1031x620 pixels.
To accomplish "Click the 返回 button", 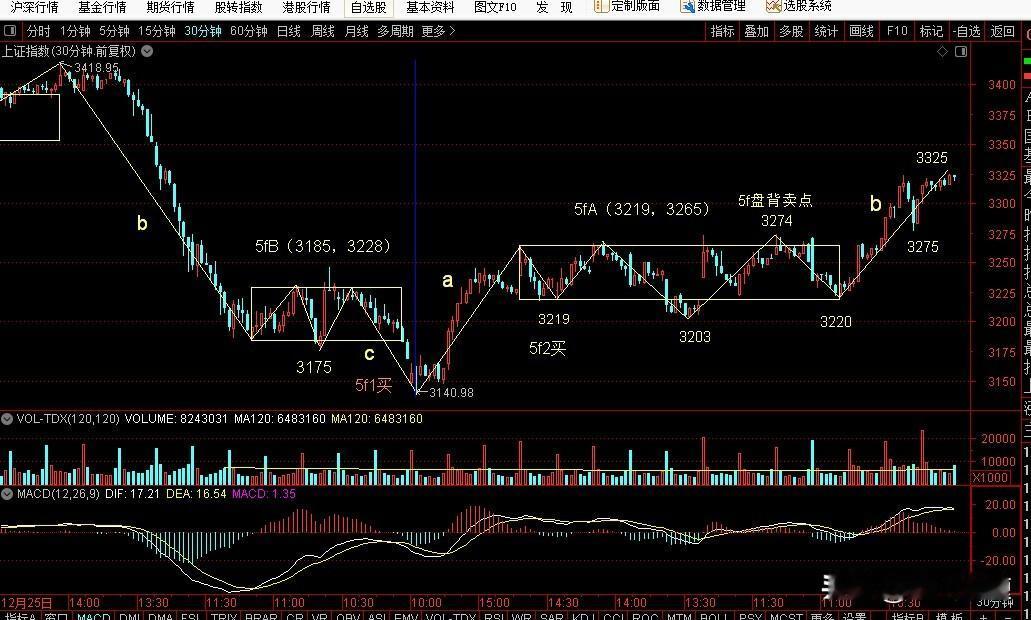I will pos(1003,31).
